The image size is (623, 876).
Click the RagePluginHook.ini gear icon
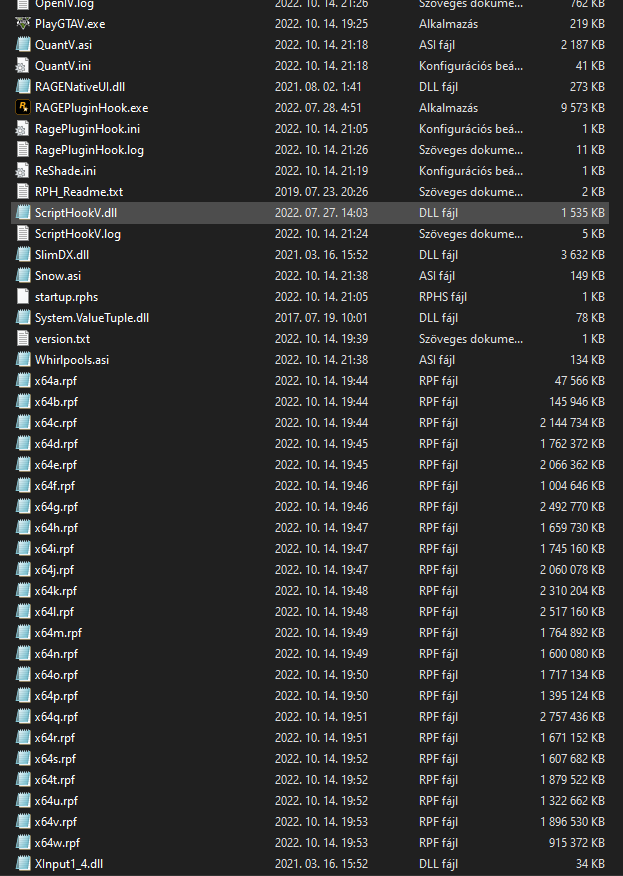[x=23, y=129]
